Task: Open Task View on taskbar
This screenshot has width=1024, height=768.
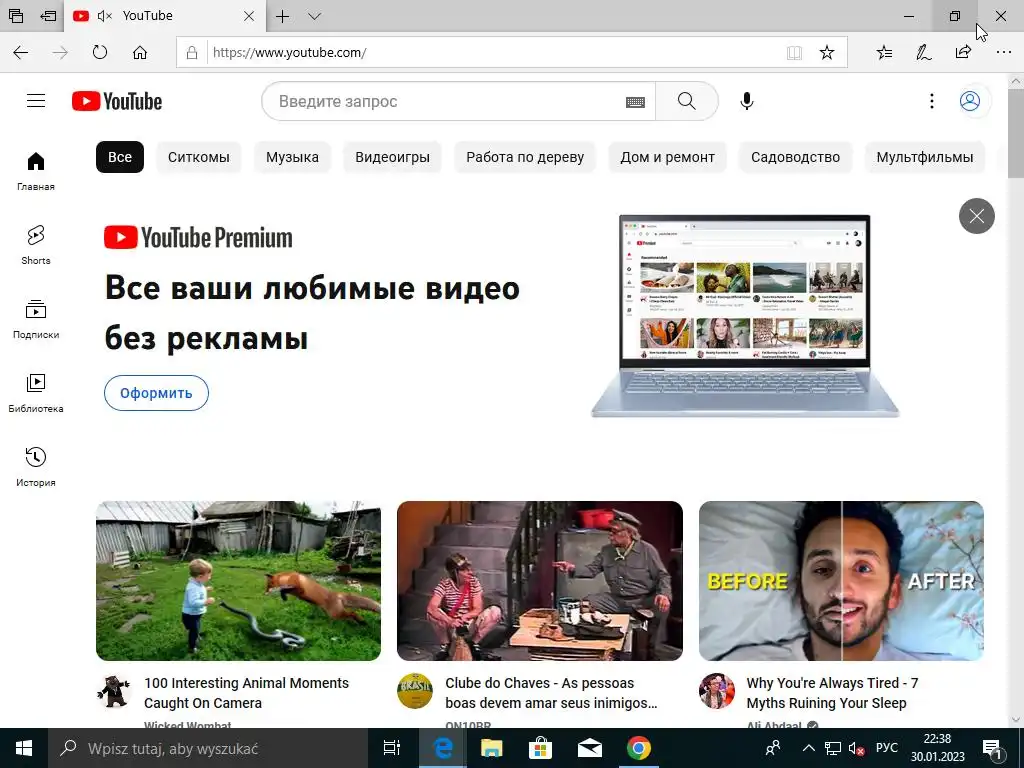Action: [392, 748]
